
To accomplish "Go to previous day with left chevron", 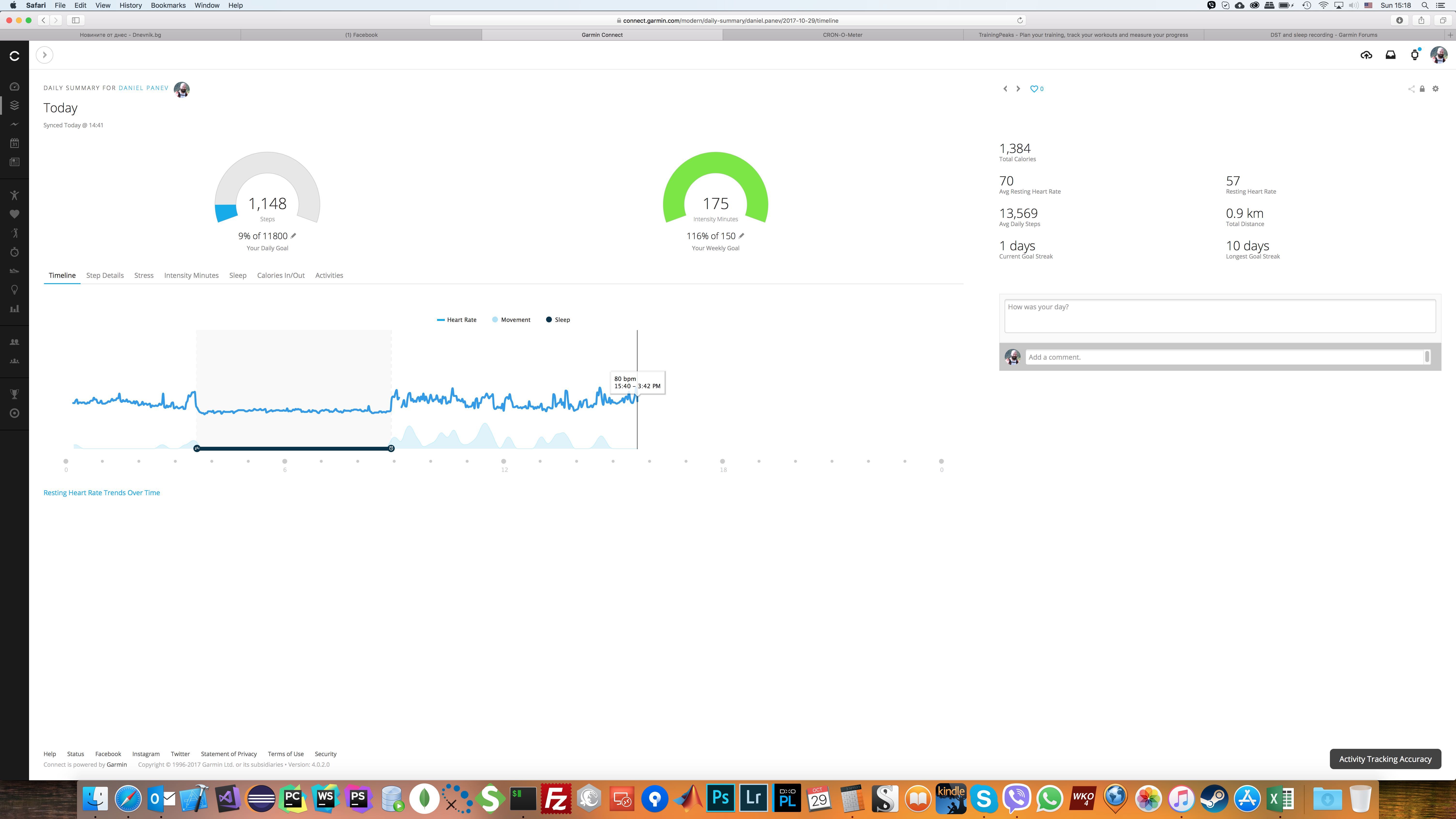I will point(1005,89).
